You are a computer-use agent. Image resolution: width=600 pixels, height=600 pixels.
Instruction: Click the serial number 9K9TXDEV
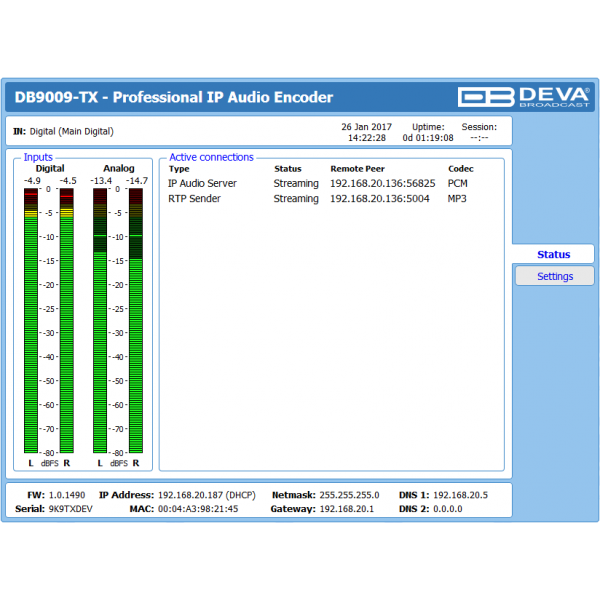[x=70, y=509]
